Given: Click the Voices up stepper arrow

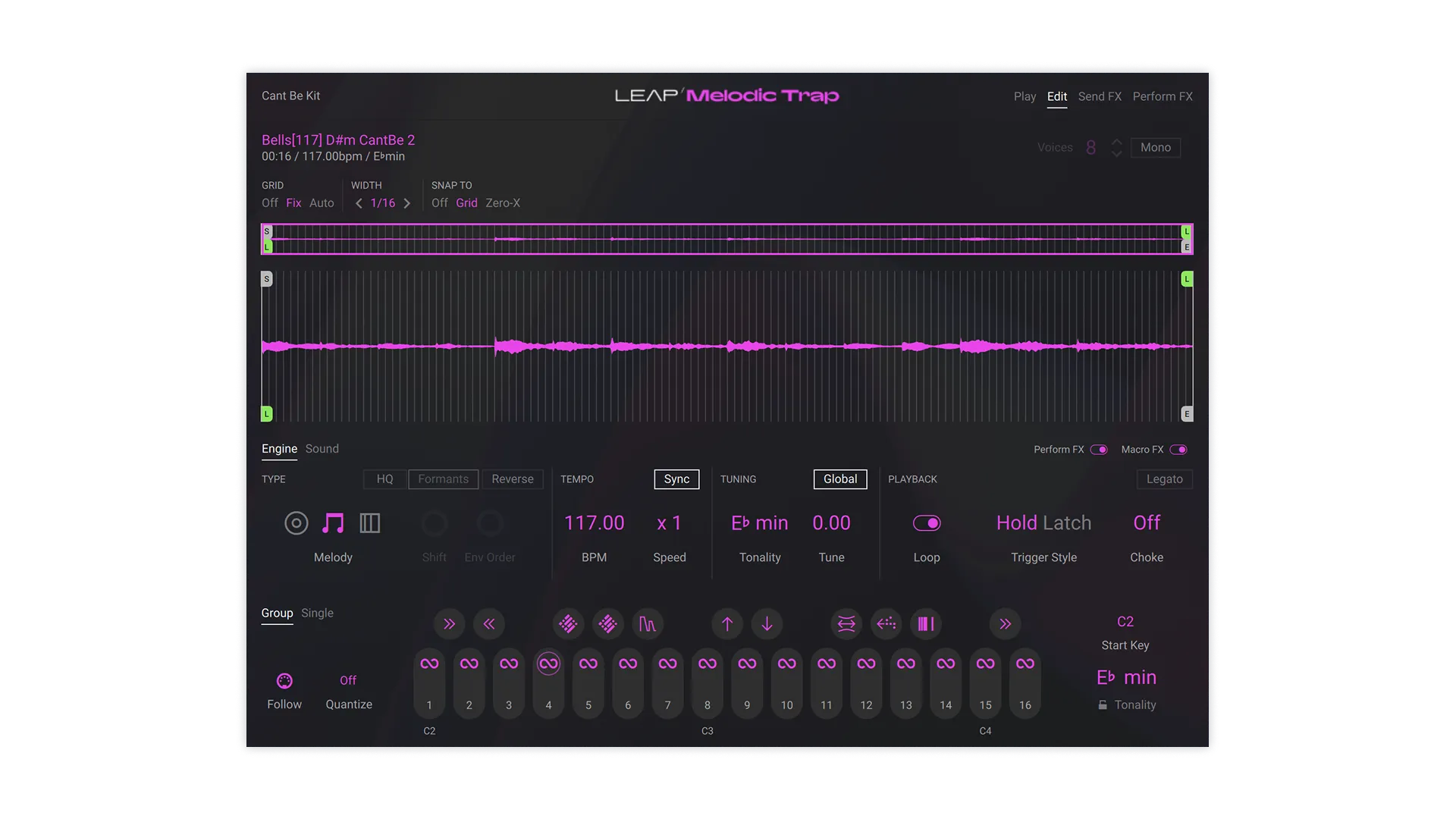Looking at the screenshot, I should 1116,143.
